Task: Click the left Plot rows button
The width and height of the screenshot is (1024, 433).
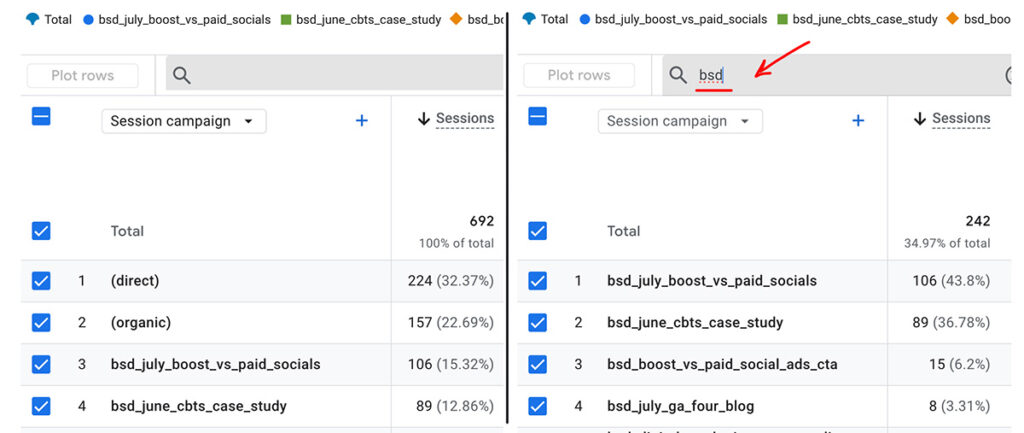Action: [82, 76]
